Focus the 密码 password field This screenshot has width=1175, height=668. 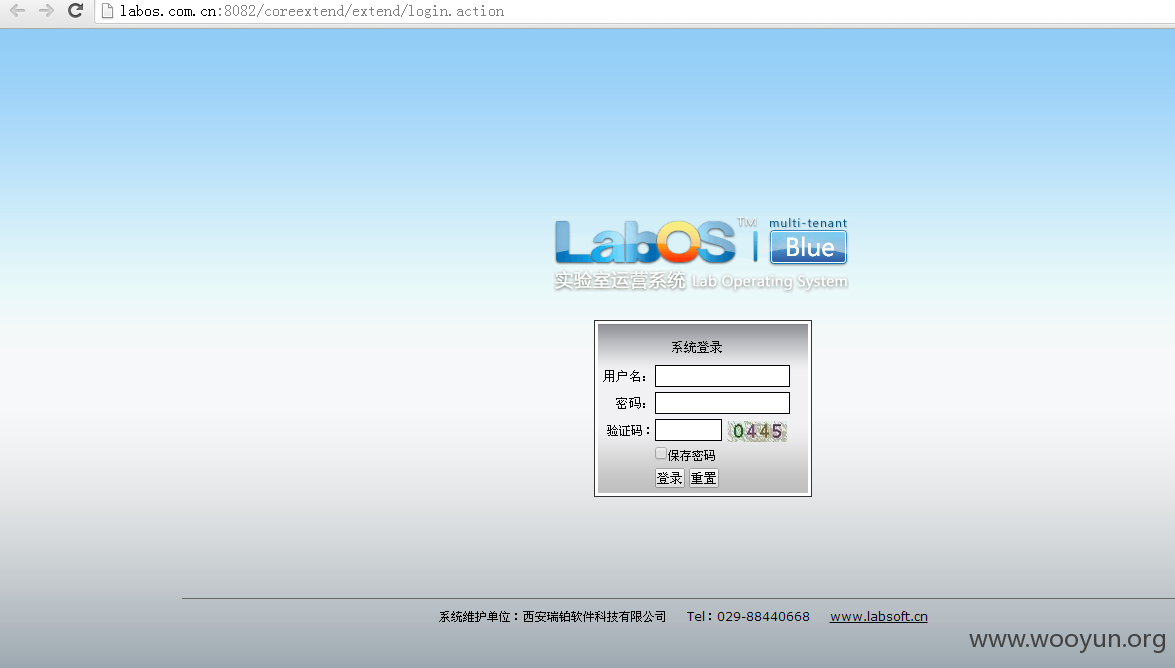[722, 403]
